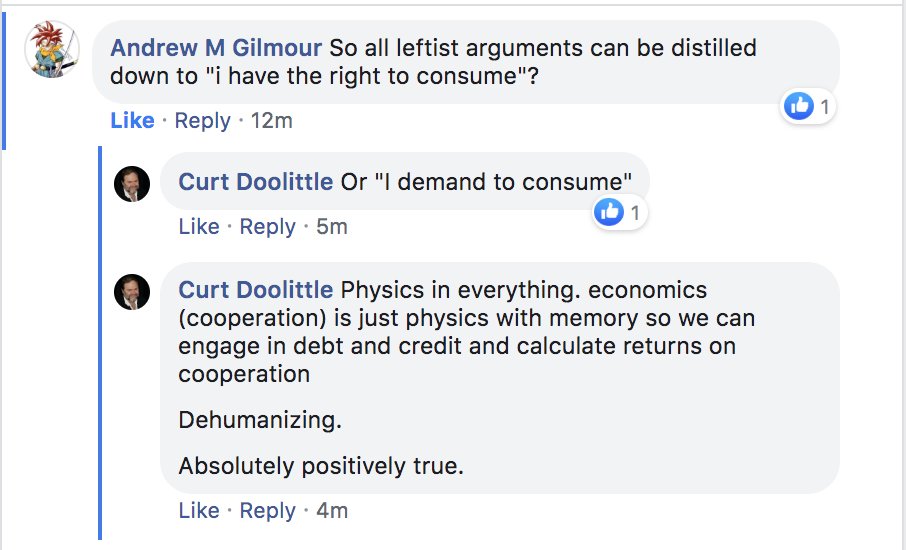Image resolution: width=906 pixels, height=550 pixels.
Task: Click Curt's avatar beside "I demand to consume"
Action: tap(132, 184)
